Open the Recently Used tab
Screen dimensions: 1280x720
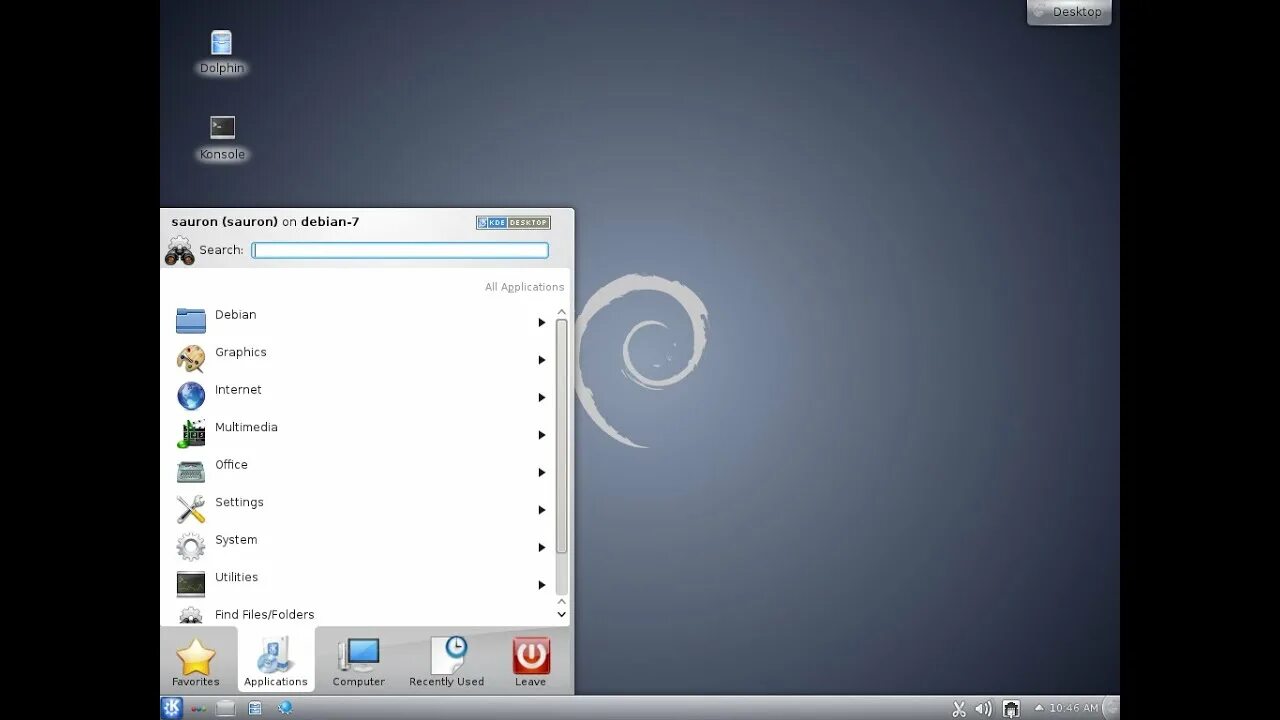pos(446,661)
